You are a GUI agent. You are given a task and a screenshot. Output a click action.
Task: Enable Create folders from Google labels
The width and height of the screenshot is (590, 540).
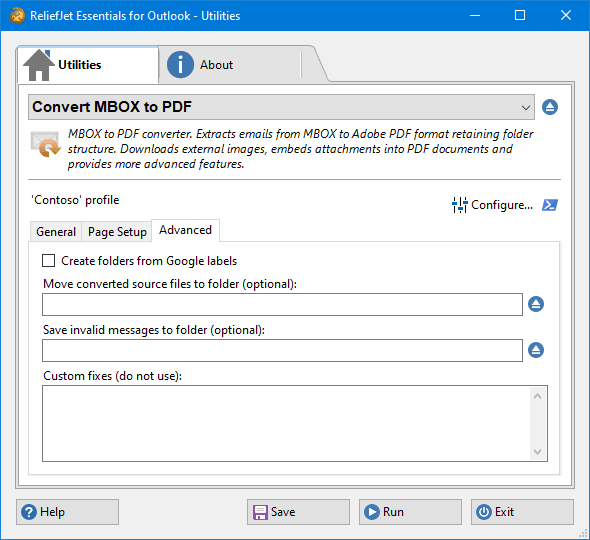49,260
